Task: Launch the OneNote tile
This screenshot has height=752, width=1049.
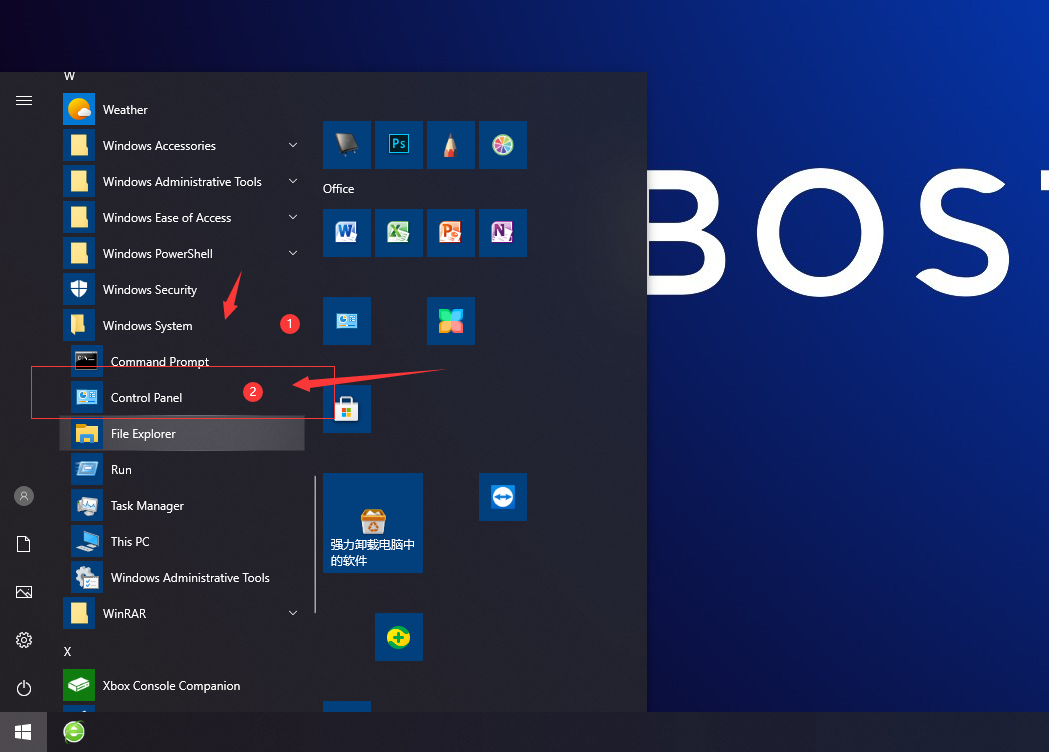Action: (503, 233)
